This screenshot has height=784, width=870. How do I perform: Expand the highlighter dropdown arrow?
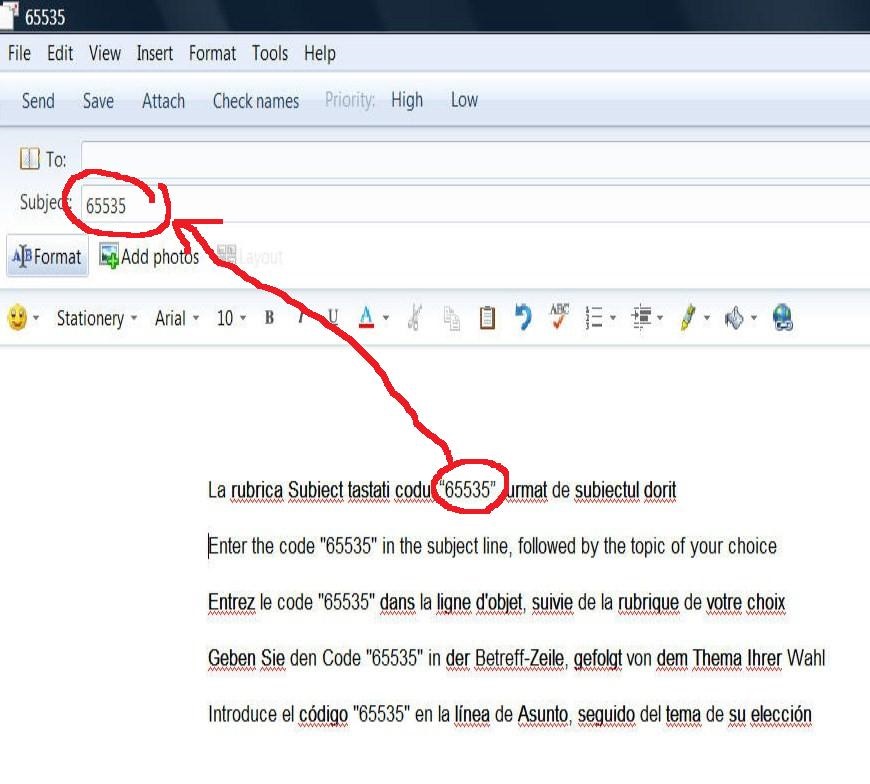(x=707, y=318)
